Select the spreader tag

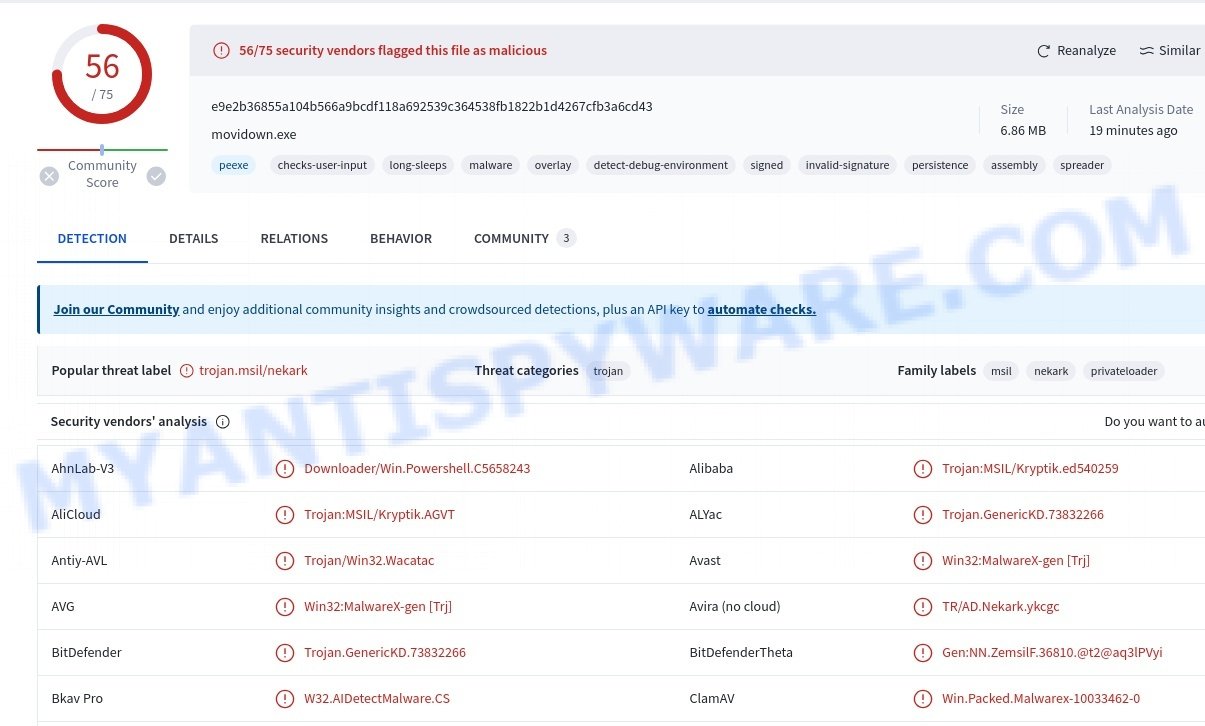pos(1082,165)
